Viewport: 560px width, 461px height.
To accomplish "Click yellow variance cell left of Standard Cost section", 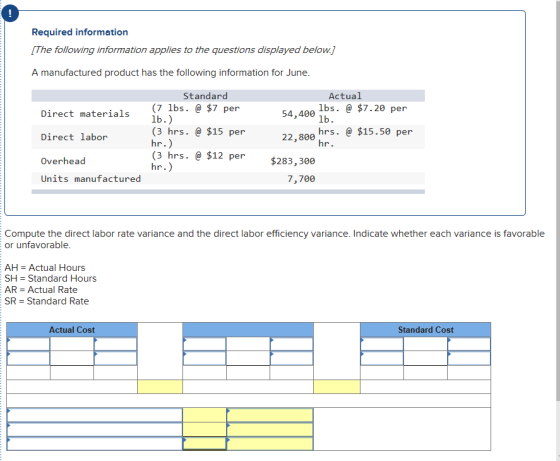I will click(337, 387).
